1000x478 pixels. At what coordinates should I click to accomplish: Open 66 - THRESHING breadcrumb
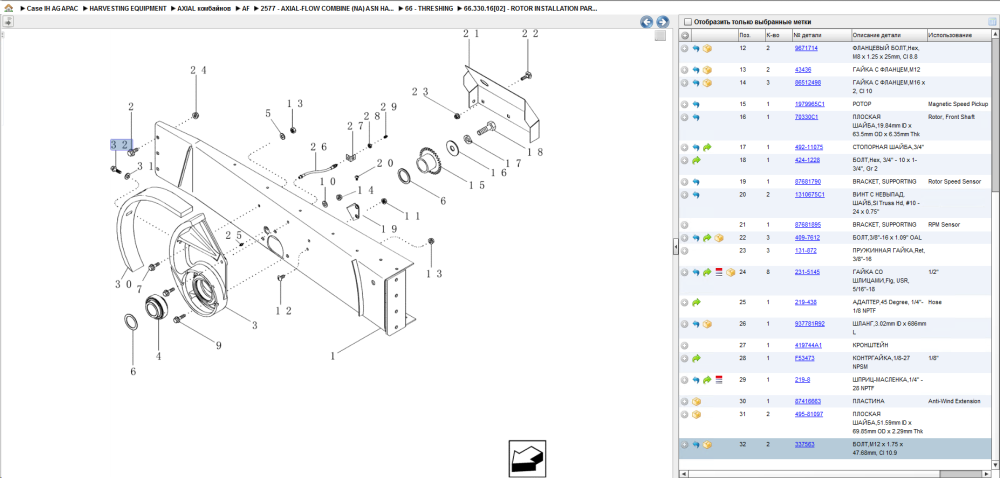tap(429, 9)
